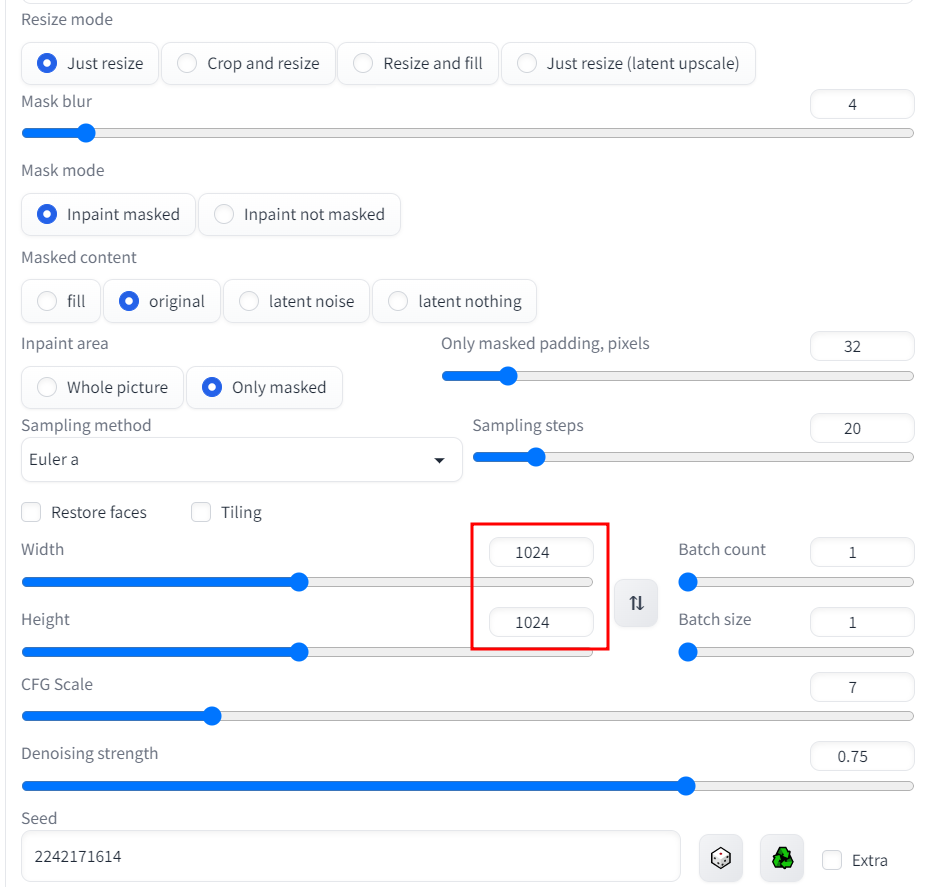
Task: Select latent noise masked content
Action: 296,301
